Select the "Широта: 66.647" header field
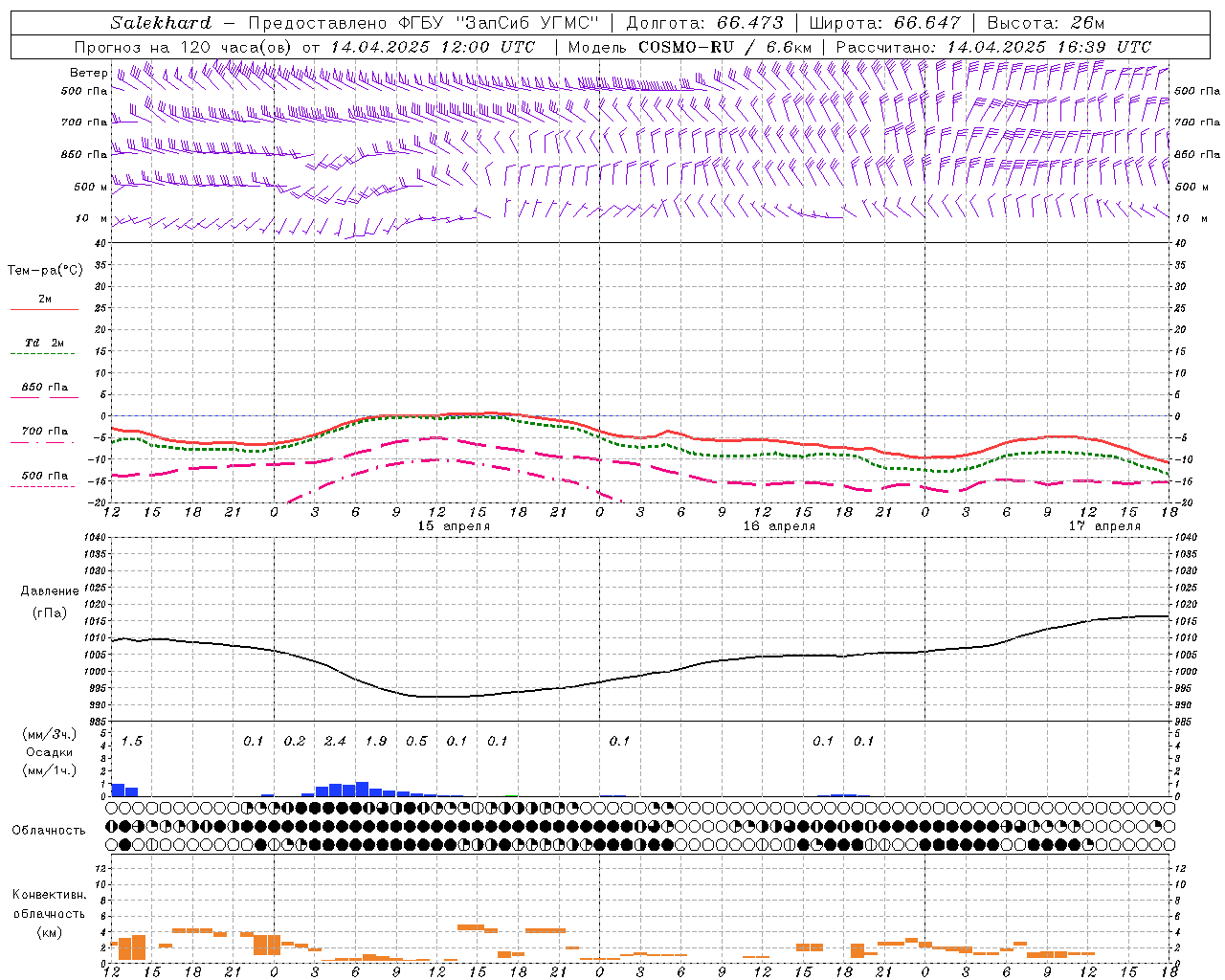This screenshot has height=980, width=1225. tap(885, 23)
